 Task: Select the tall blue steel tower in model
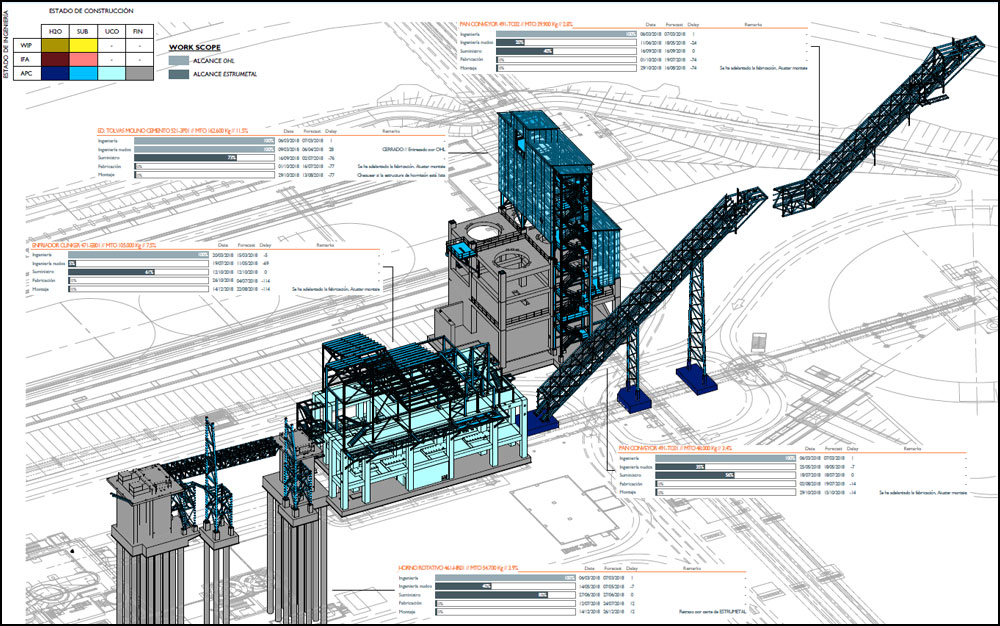(x=574, y=230)
